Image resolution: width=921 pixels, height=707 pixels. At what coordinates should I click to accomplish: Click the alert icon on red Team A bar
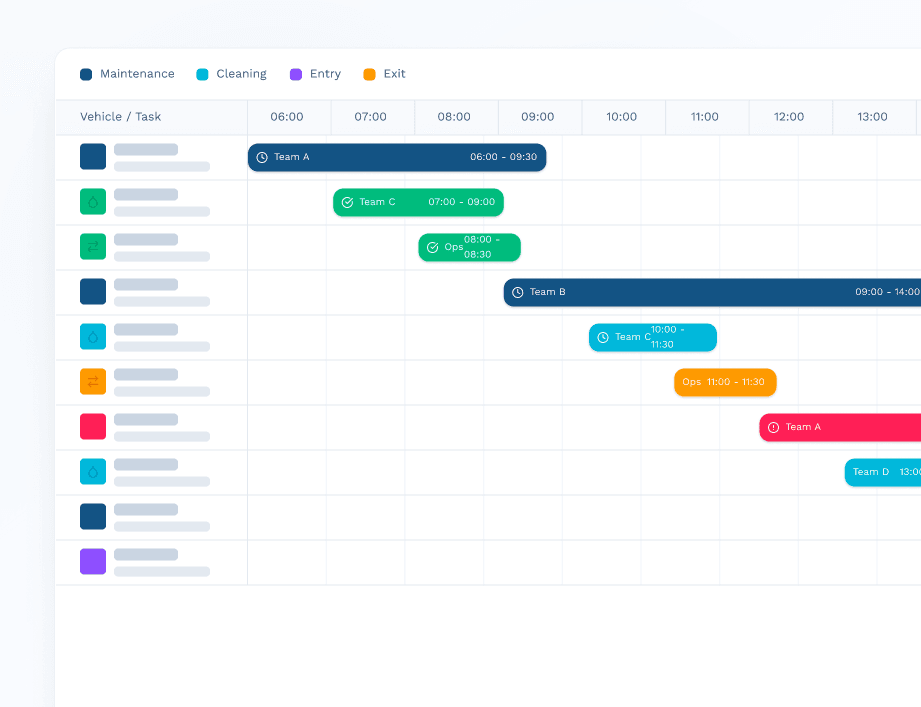(x=773, y=427)
